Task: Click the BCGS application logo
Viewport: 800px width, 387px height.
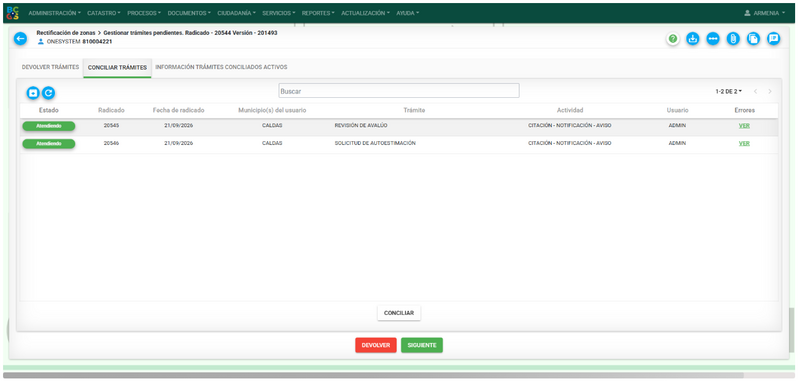Action: coord(13,13)
